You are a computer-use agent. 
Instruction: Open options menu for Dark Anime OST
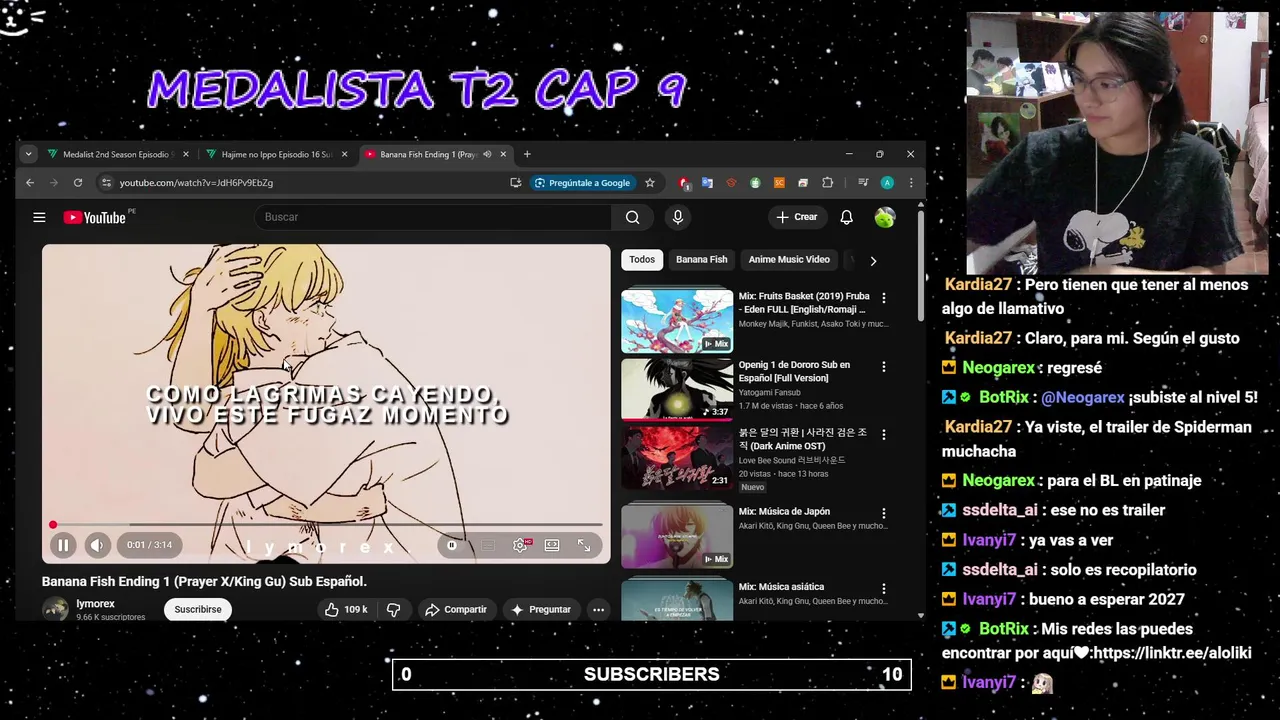[883, 435]
